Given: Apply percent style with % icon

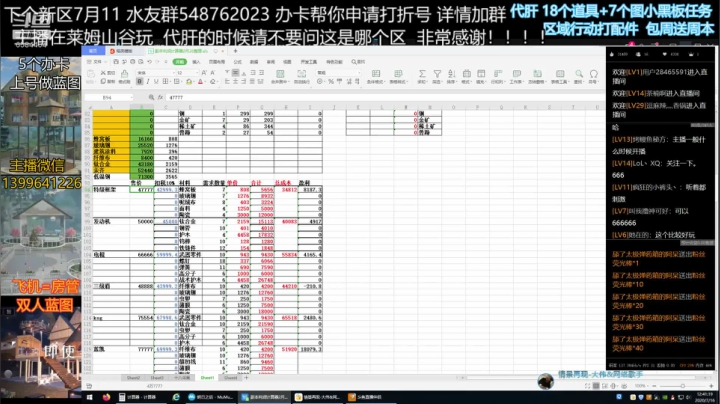Looking at the screenshot, I should (331, 82).
